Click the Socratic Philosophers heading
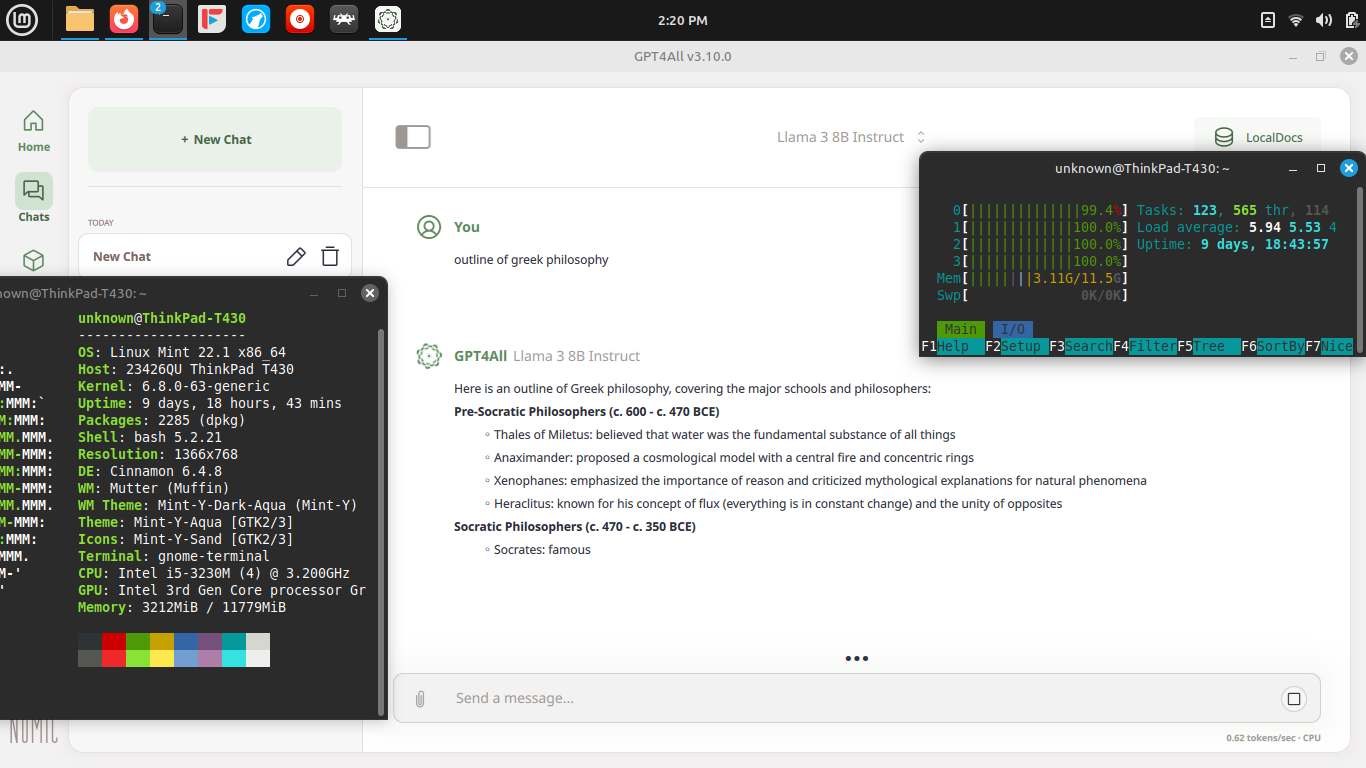The width and height of the screenshot is (1366, 768). pyautogui.click(x=575, y=527)
